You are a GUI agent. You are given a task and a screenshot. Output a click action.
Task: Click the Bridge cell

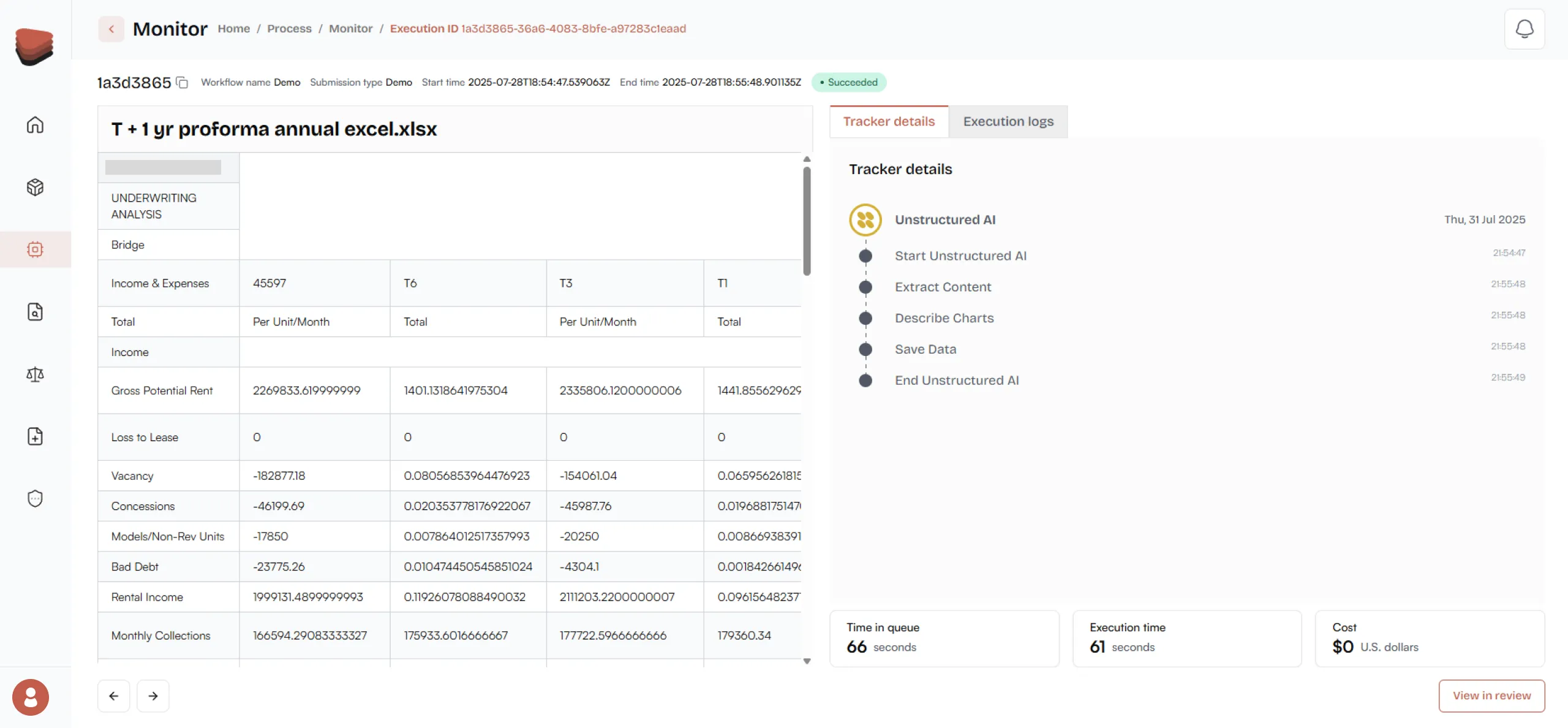(168, 245)
